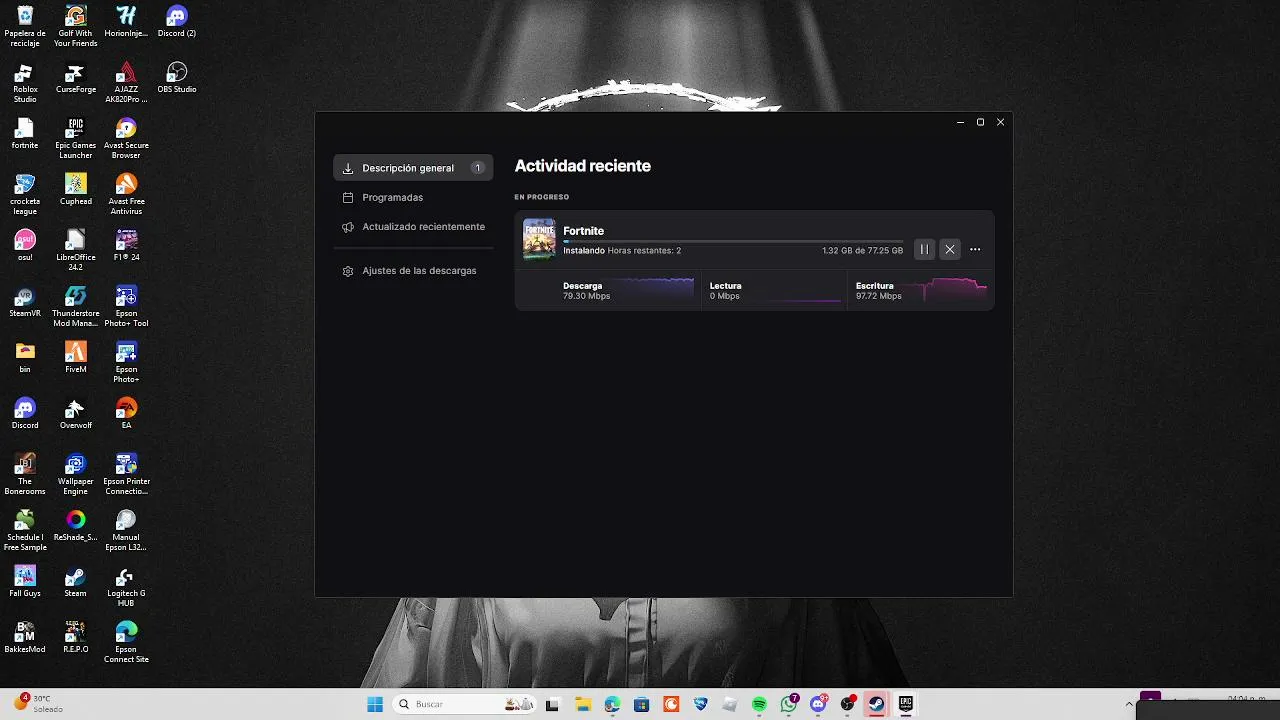Maximize the downloads window
This screenshot has width=1280, height=720.
click(x=980, y=122)
